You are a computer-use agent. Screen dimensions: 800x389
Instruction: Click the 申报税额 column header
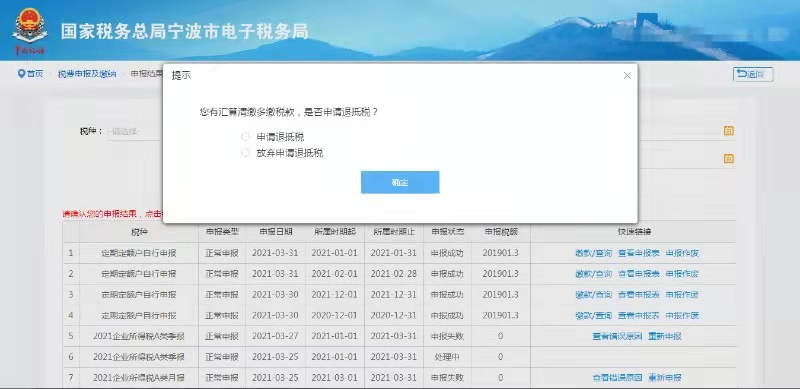pos(501,232)
